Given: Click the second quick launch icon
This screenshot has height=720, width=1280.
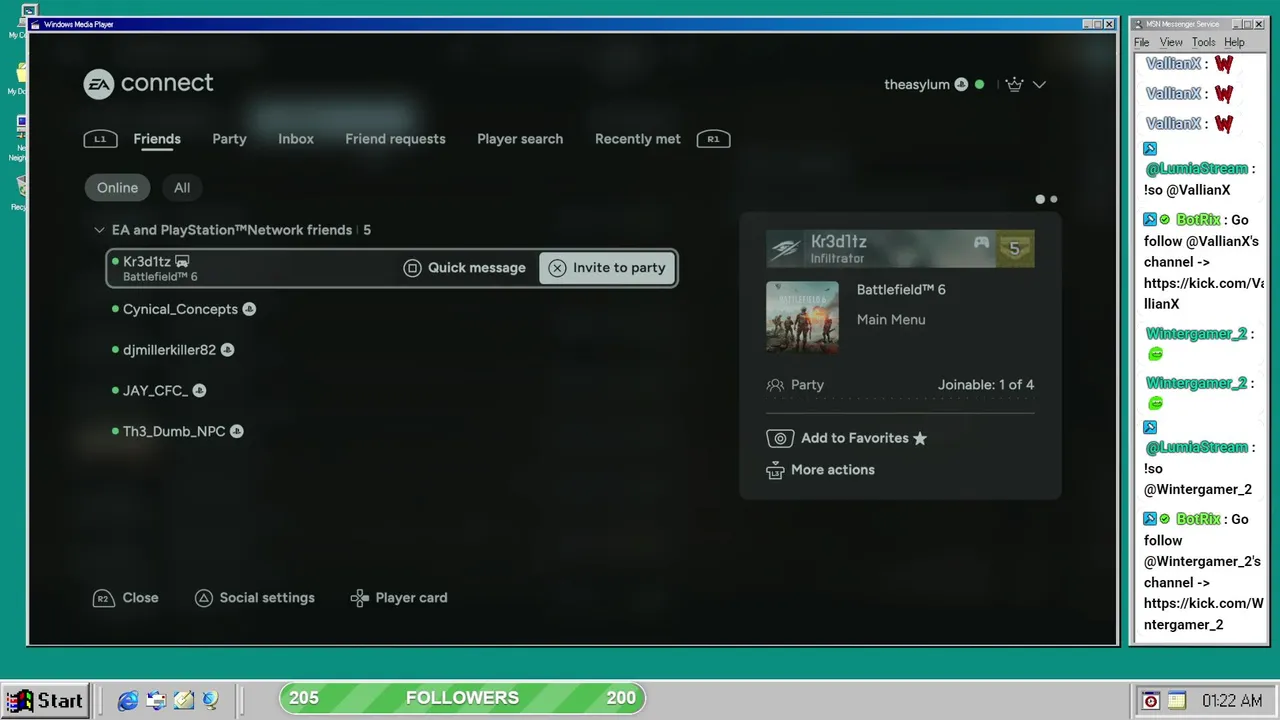Looking at the screenshot, I should coord(156,701).
